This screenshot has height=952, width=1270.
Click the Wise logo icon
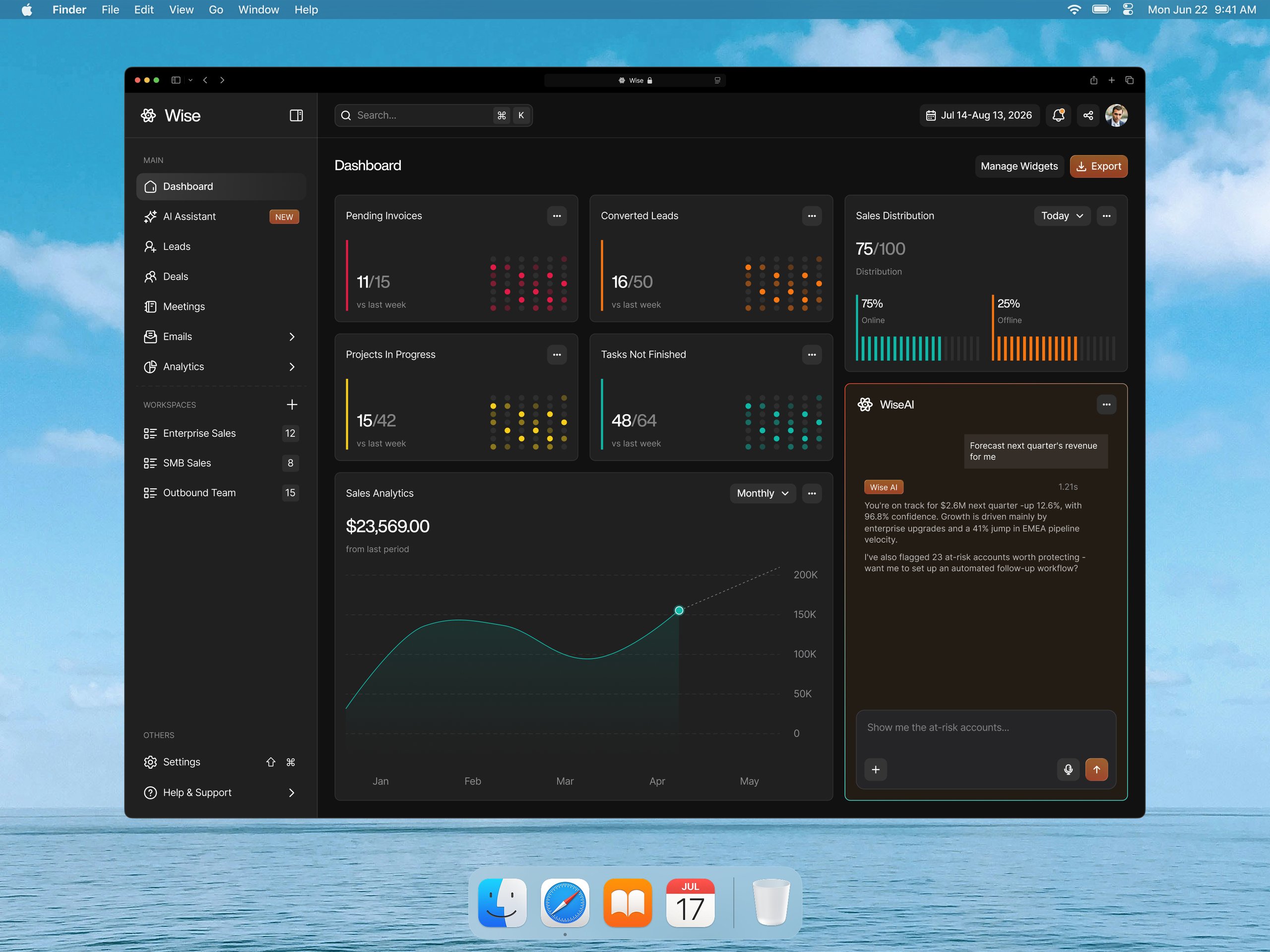tap(149, 116)
